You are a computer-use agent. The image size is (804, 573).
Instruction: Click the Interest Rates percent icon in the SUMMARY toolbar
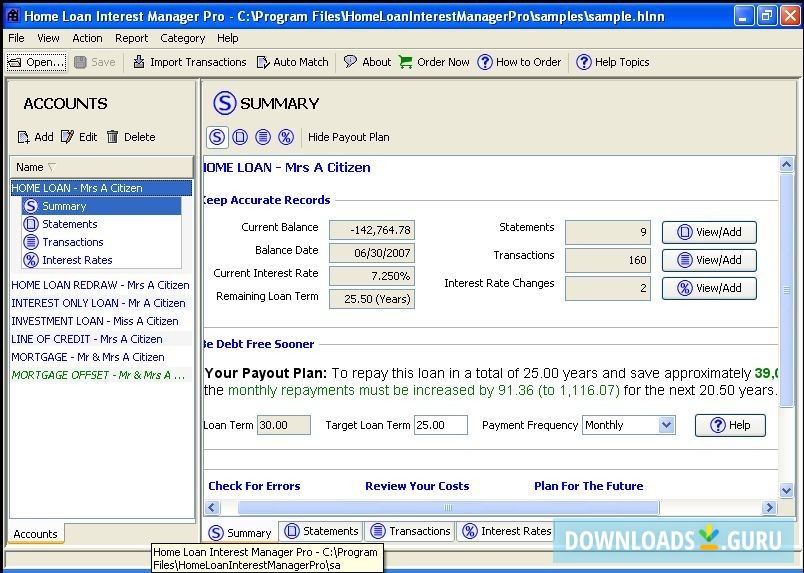click(286, 137)
